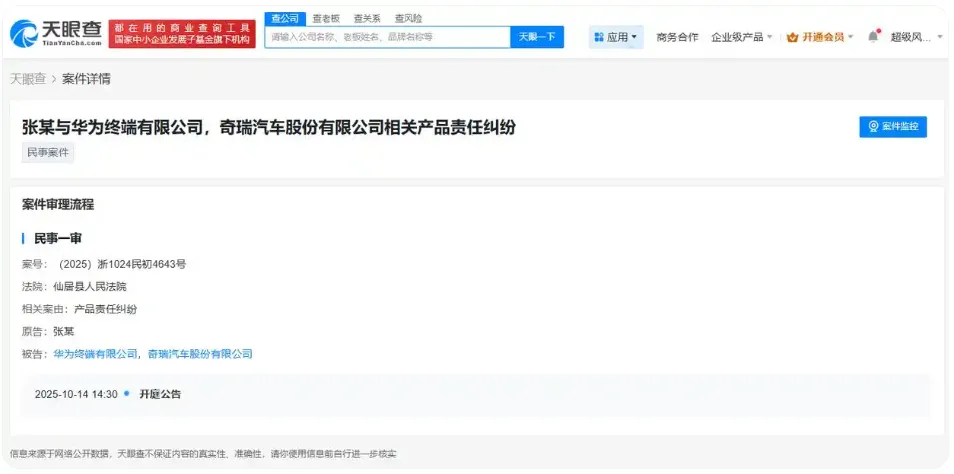Open the 华为终端有限公司 defendant link

[x=96, y=354]
